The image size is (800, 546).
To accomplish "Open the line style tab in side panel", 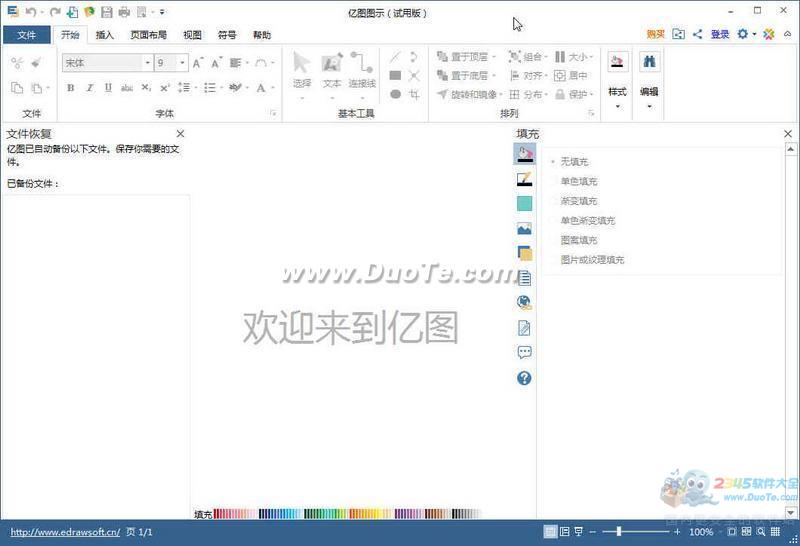I will [524, 179].
